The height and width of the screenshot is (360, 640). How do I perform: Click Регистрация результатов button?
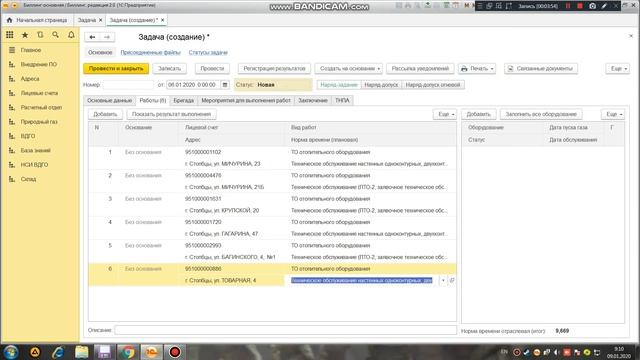point(274,69)
